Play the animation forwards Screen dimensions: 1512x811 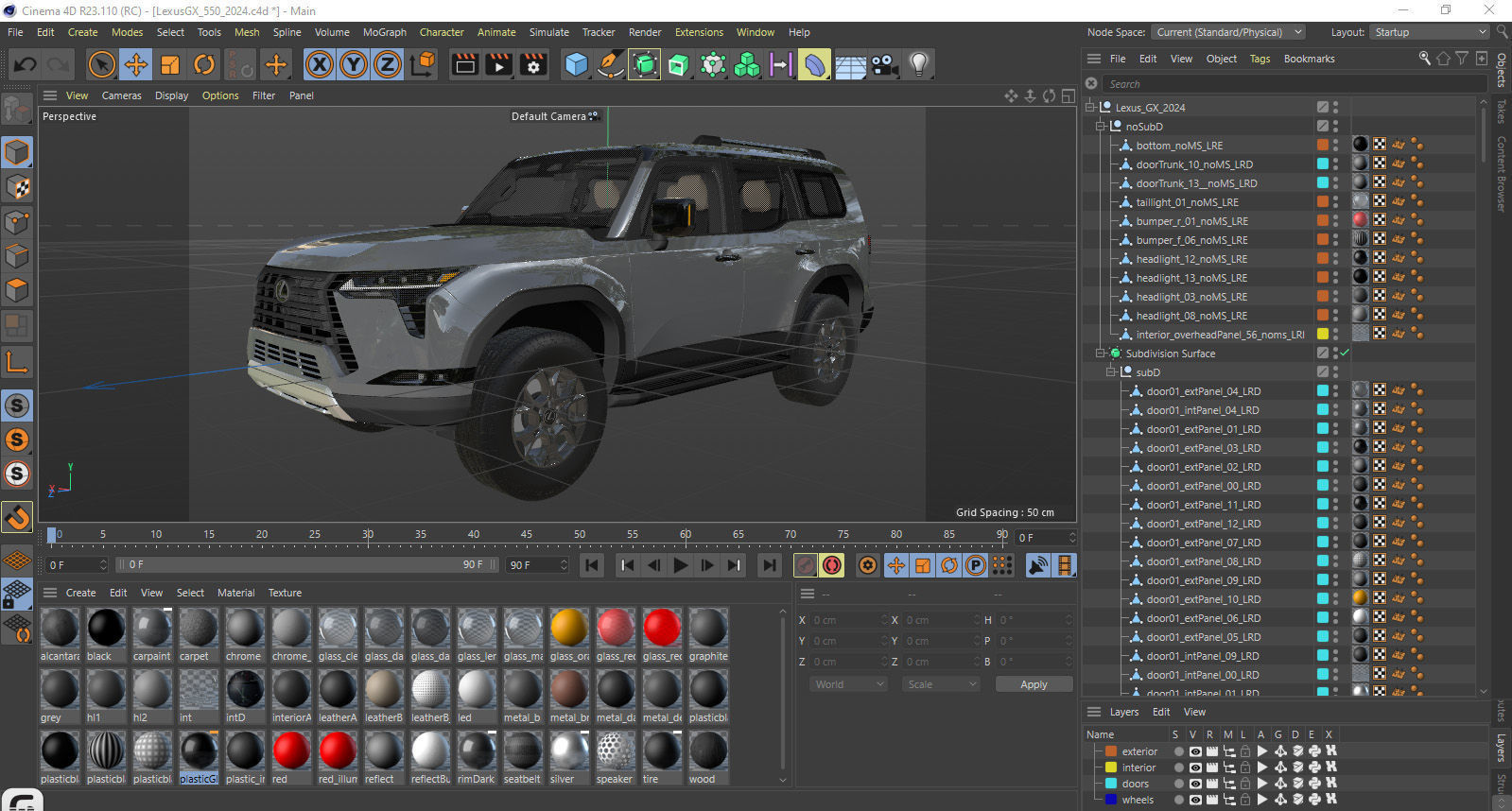click(x=681, y=565)
